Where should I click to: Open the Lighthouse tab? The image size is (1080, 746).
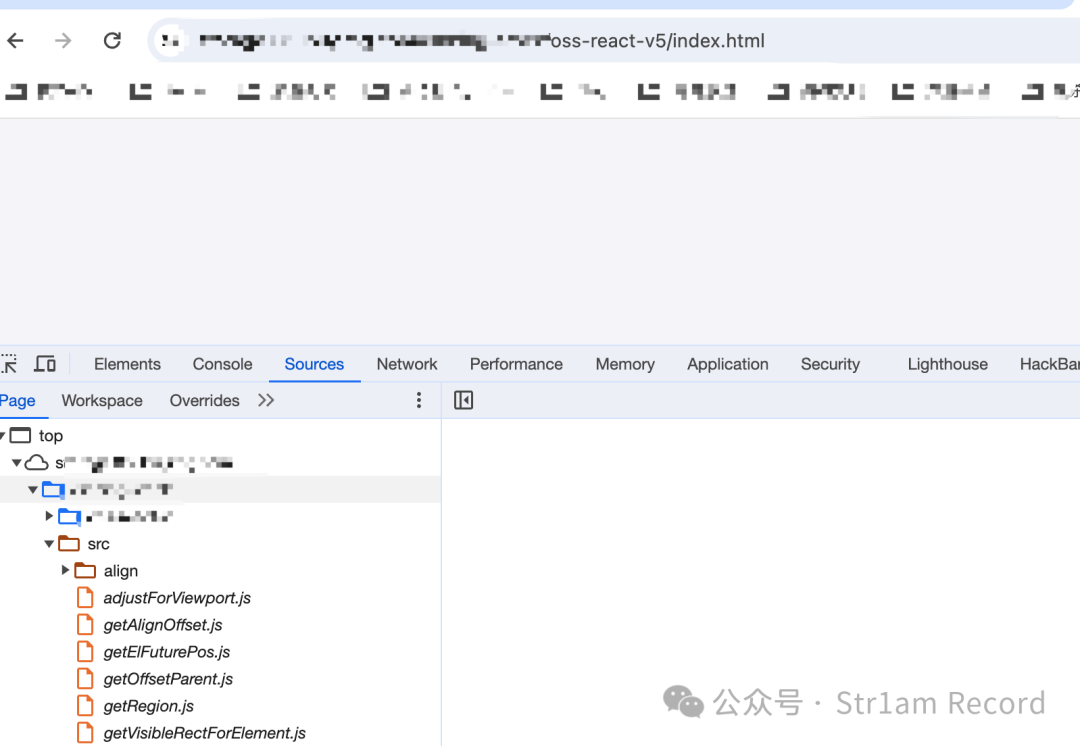pos(947,364)
